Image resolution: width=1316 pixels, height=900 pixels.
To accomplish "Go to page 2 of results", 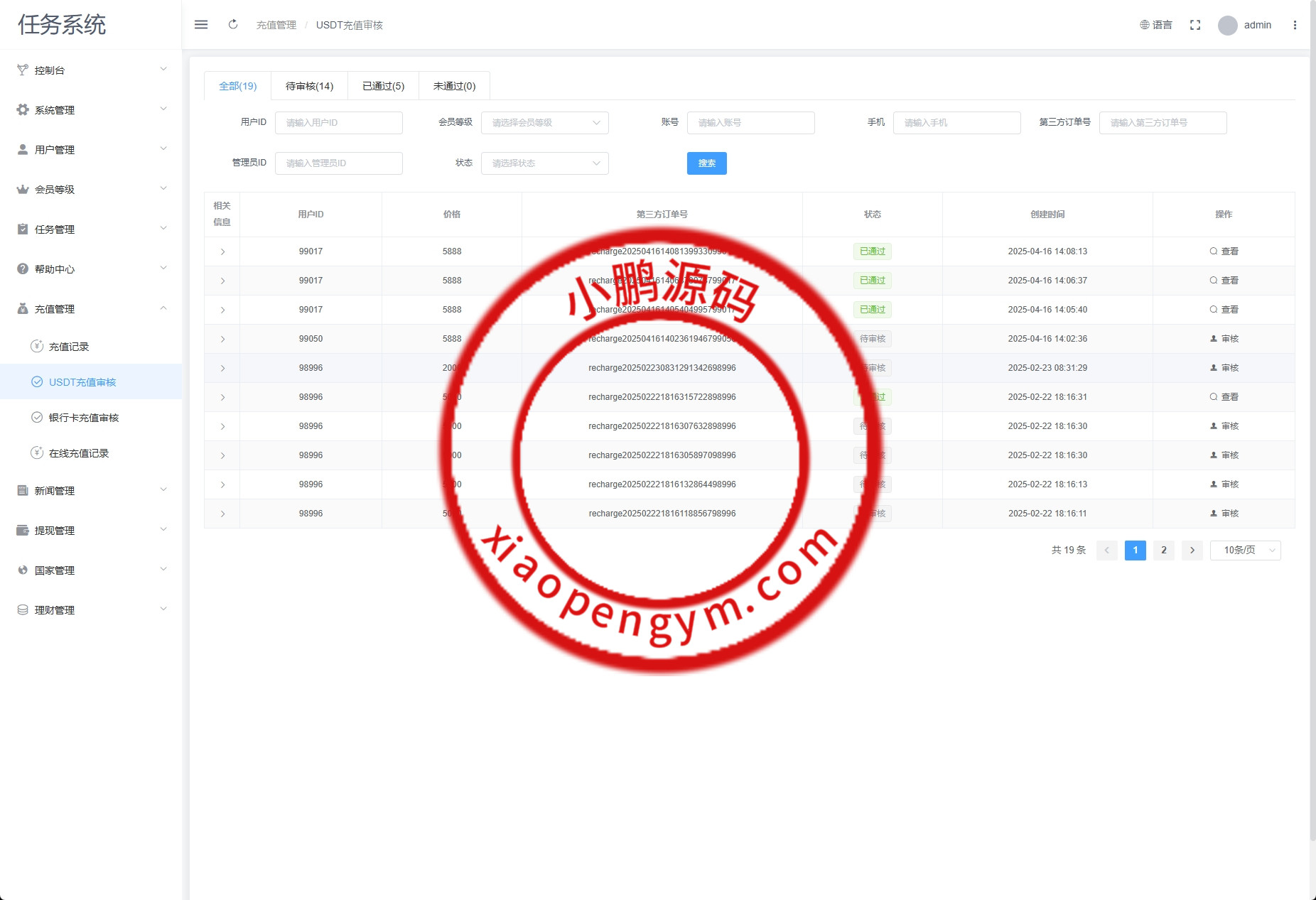I will pyautogui.click(x=1163, y=551).
